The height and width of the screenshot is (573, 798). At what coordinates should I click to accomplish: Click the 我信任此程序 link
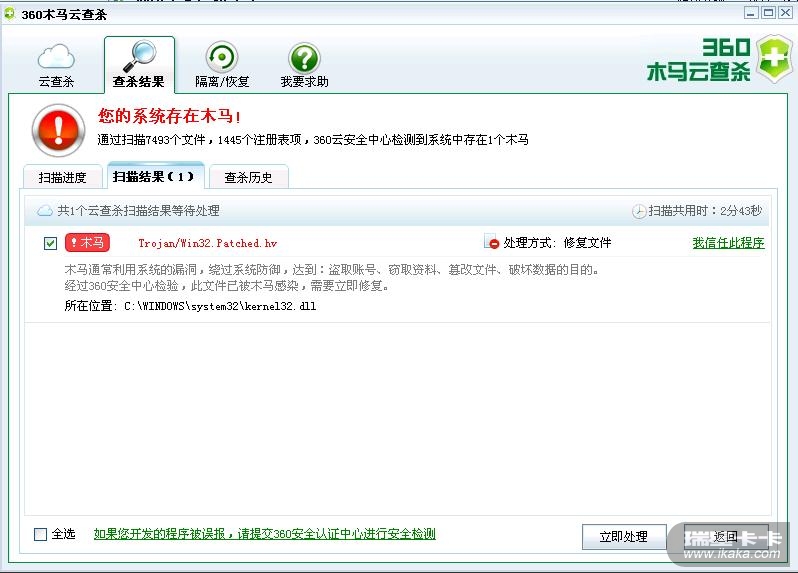point(728,243)
